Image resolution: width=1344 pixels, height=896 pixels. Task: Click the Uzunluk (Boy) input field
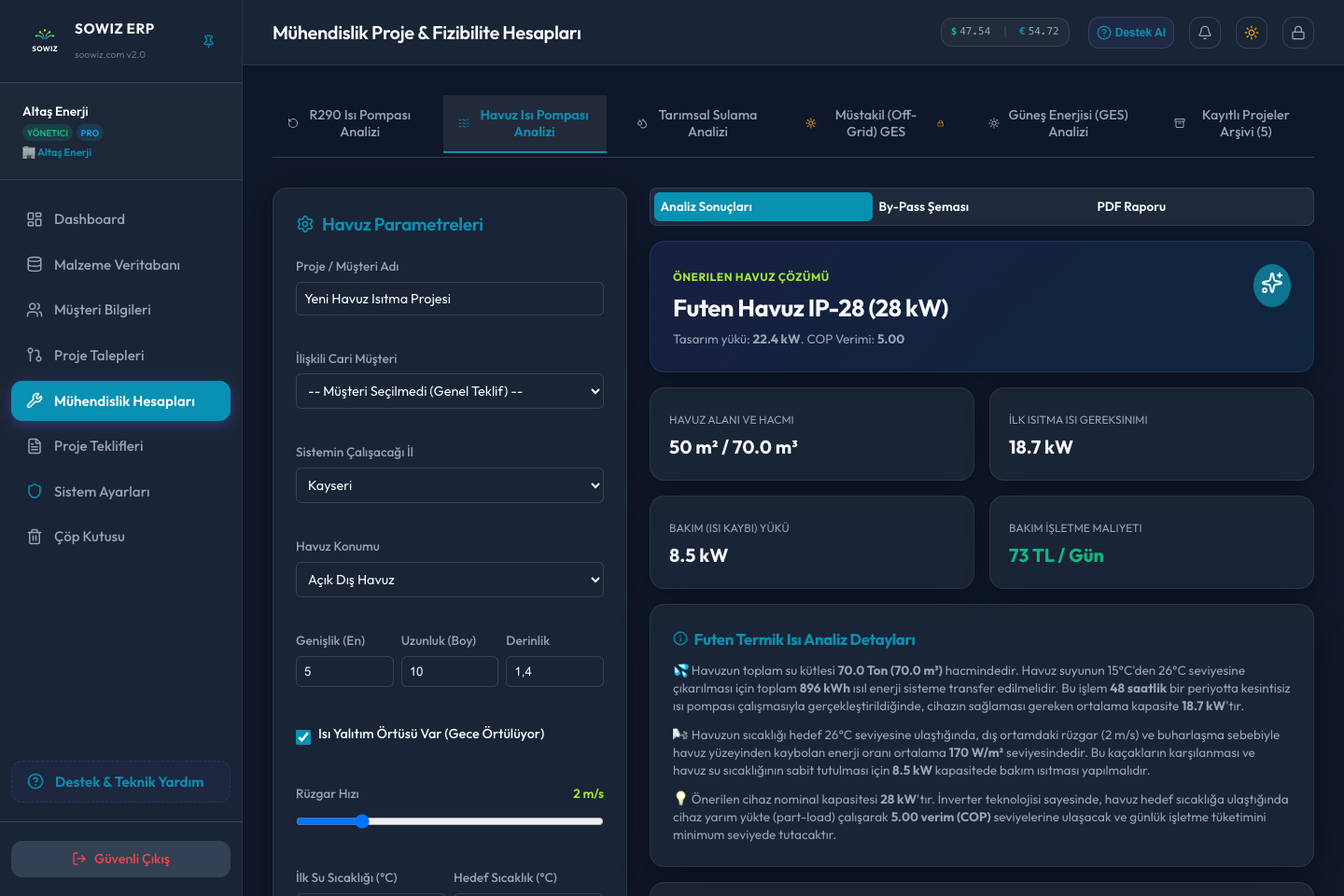click(450, 671)
